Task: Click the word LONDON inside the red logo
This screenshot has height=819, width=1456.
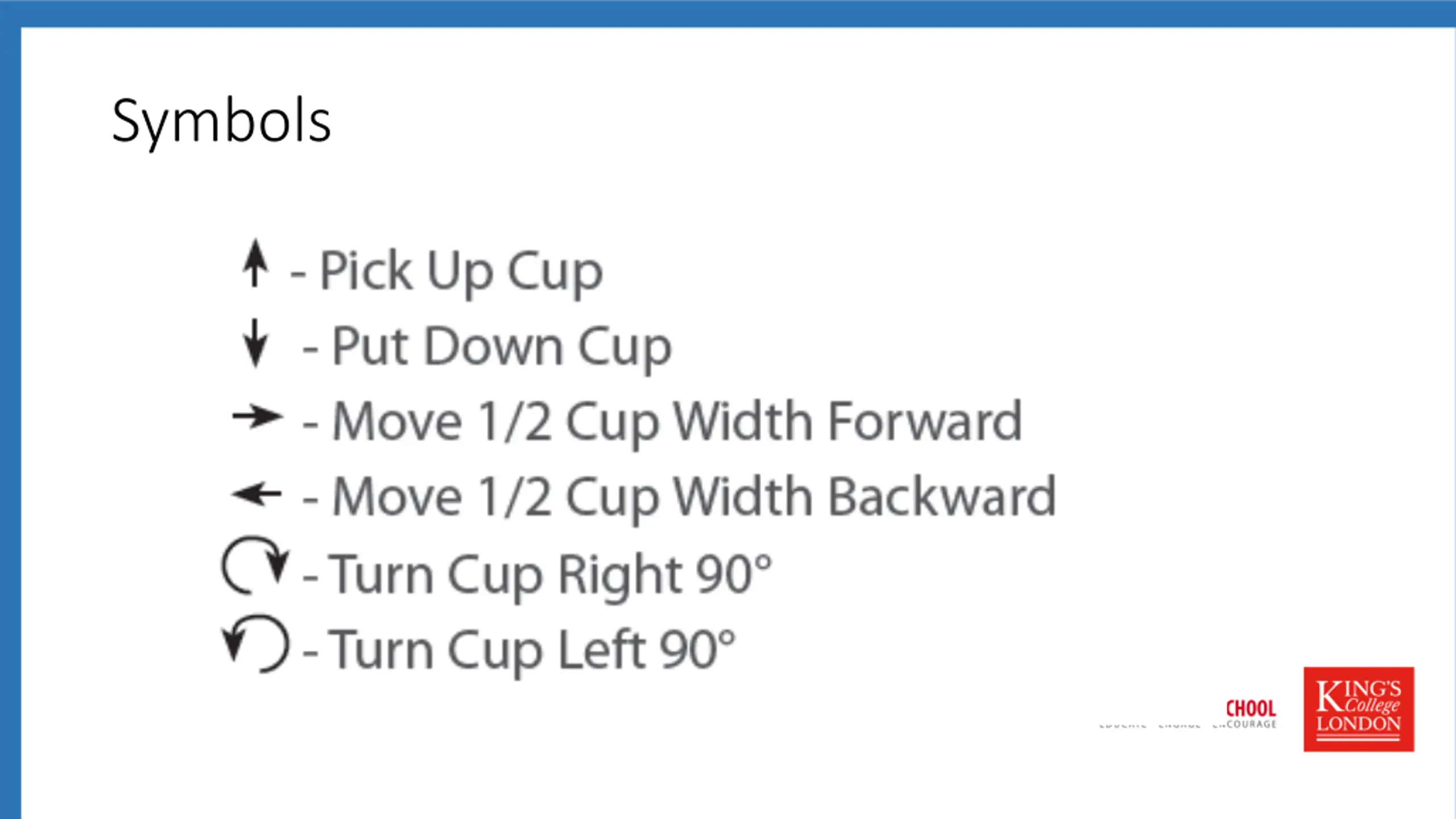Action: click(1359, 724)
